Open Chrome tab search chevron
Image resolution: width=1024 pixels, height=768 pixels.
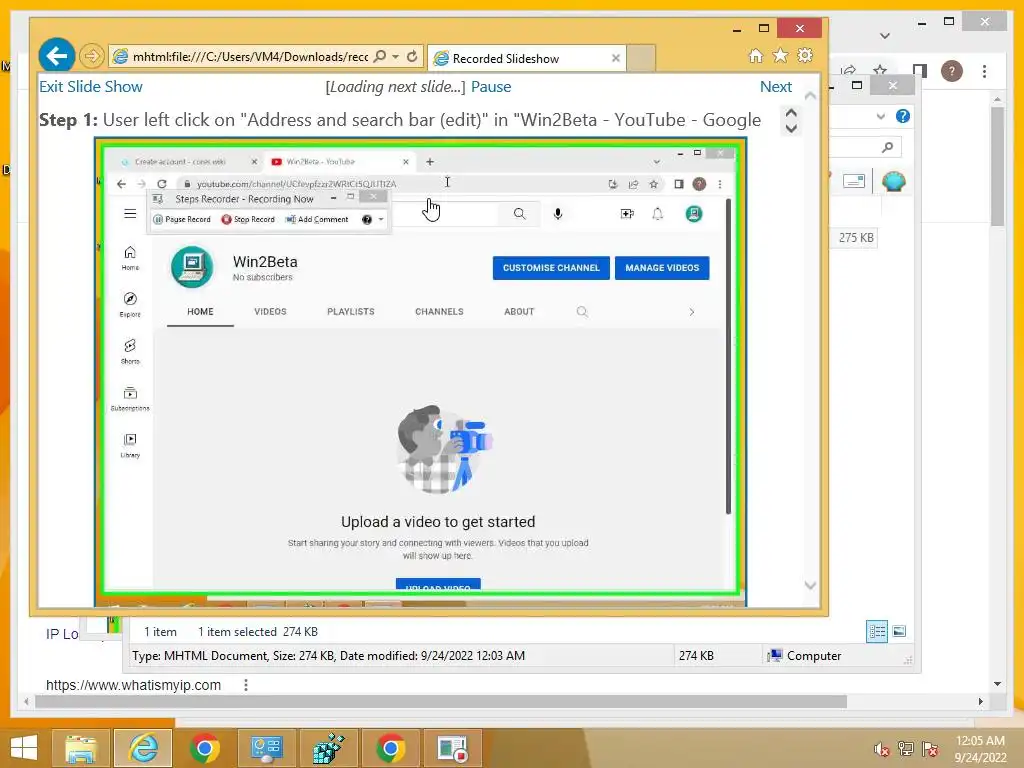885,36
